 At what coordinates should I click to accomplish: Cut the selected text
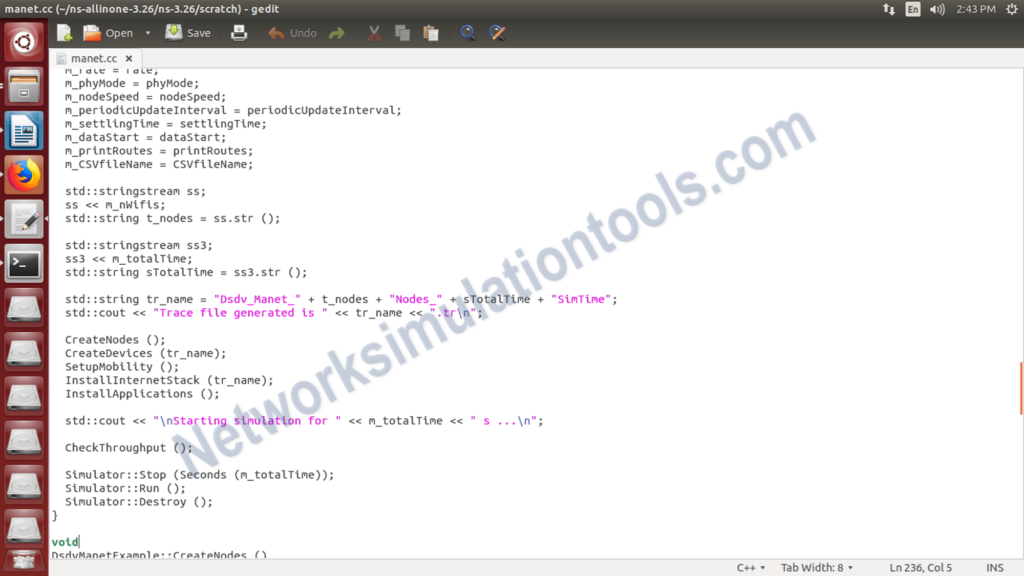click(373, 32)
